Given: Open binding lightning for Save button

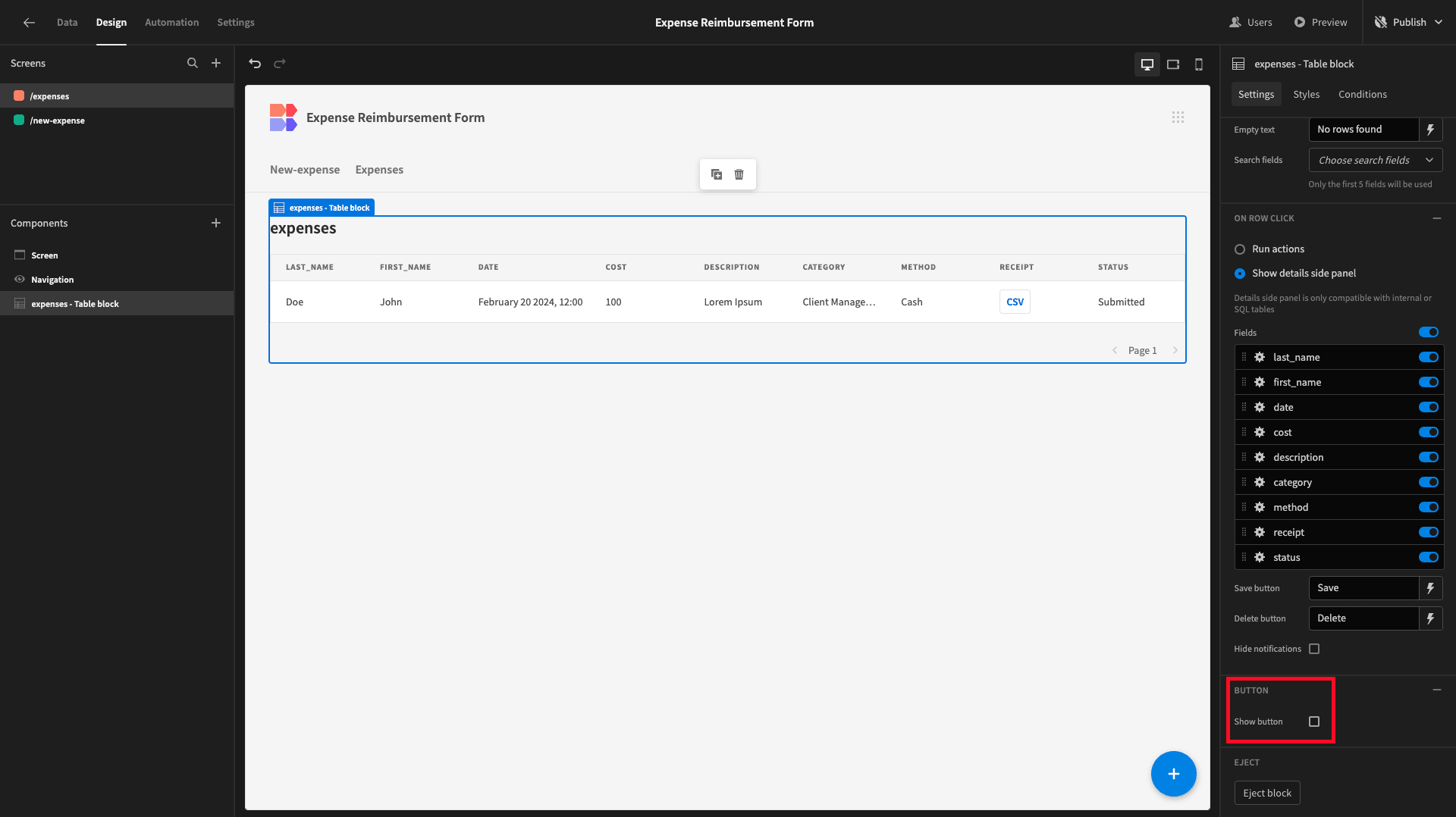Looking at the screenshot, I should coord(1431,588).
